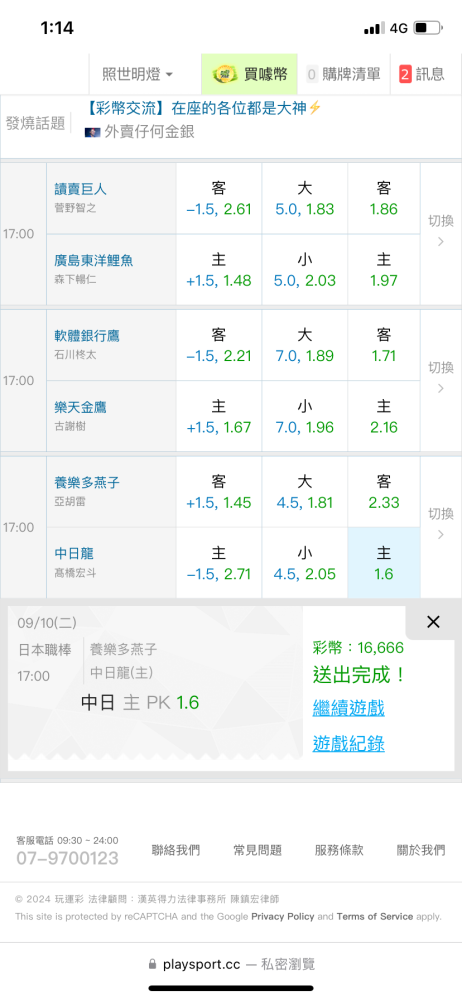The height and width of the screenshot is (1000, 462).
Task: Toggle 中日龍 主 1.6 moneyline selection
Action: pyautogui.click(x=384, y=563)
